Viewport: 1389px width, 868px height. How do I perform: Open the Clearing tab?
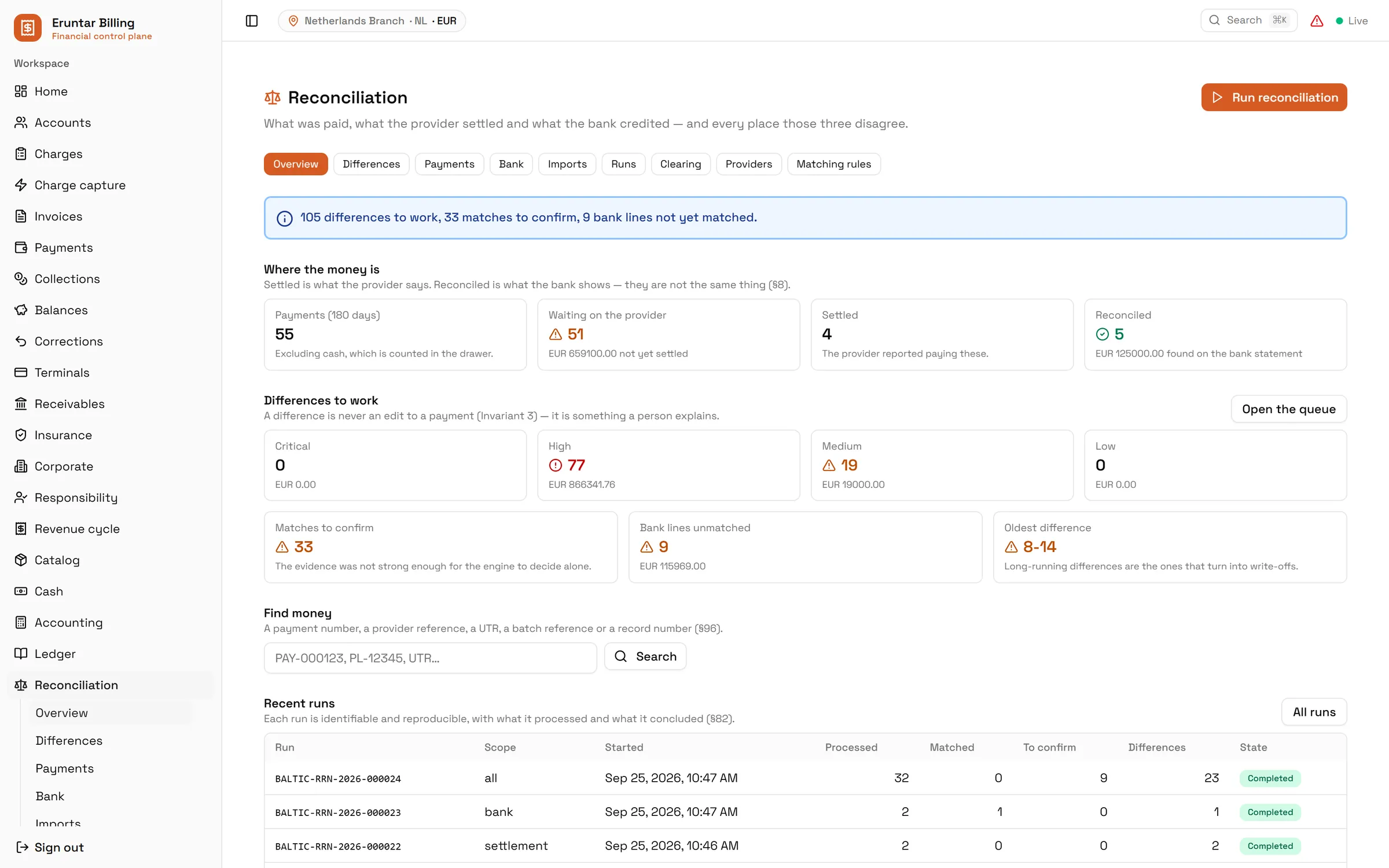(x=681, y=164)
